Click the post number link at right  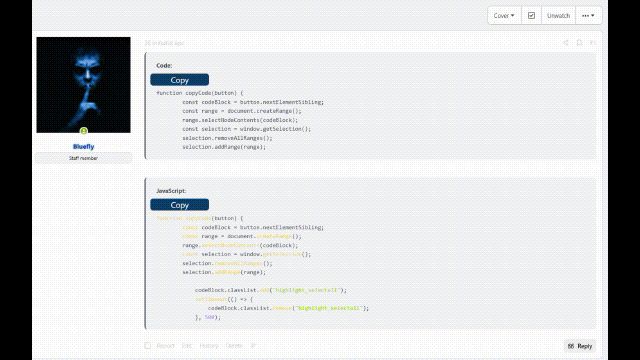click(x=593, y=42)
